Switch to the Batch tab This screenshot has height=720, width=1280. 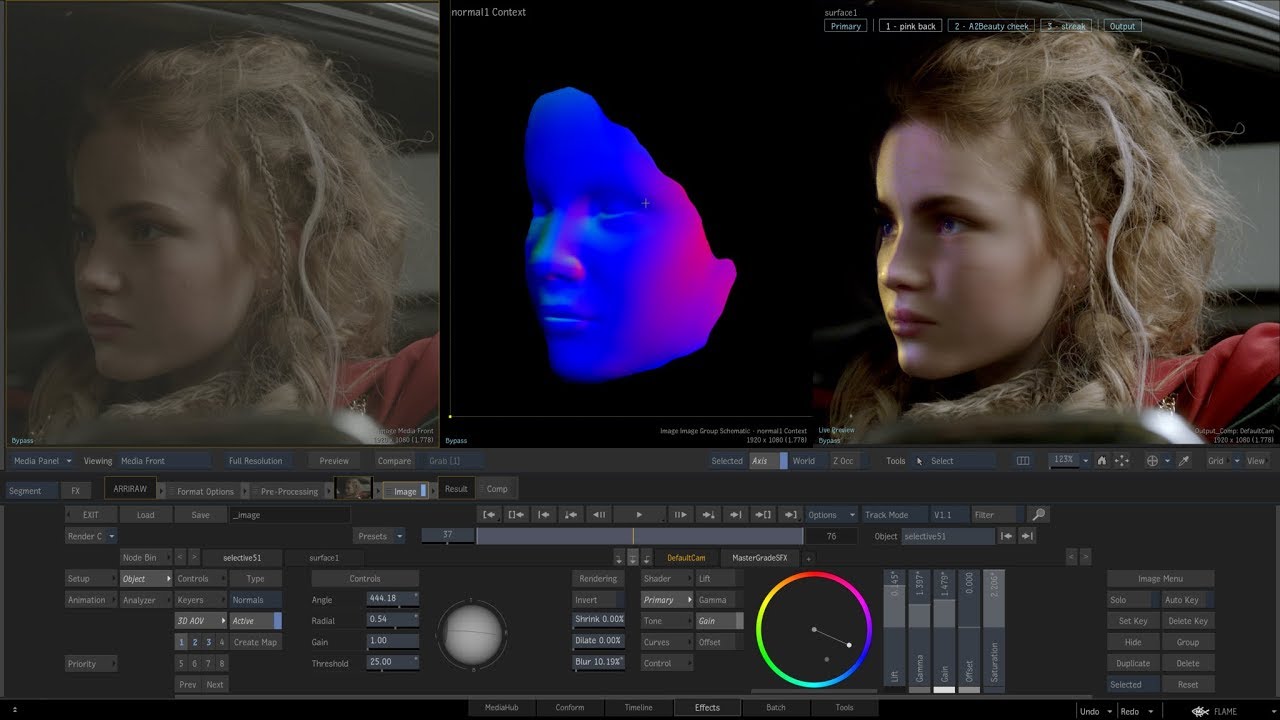click(776, 708)
